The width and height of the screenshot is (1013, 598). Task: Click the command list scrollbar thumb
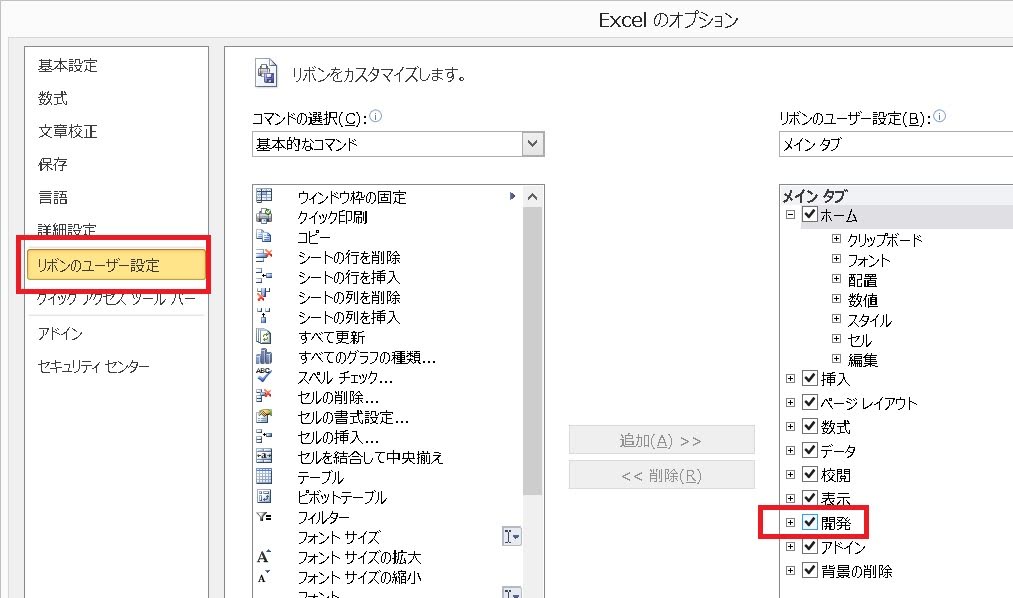pyautogui.click(x=532, y=351)
